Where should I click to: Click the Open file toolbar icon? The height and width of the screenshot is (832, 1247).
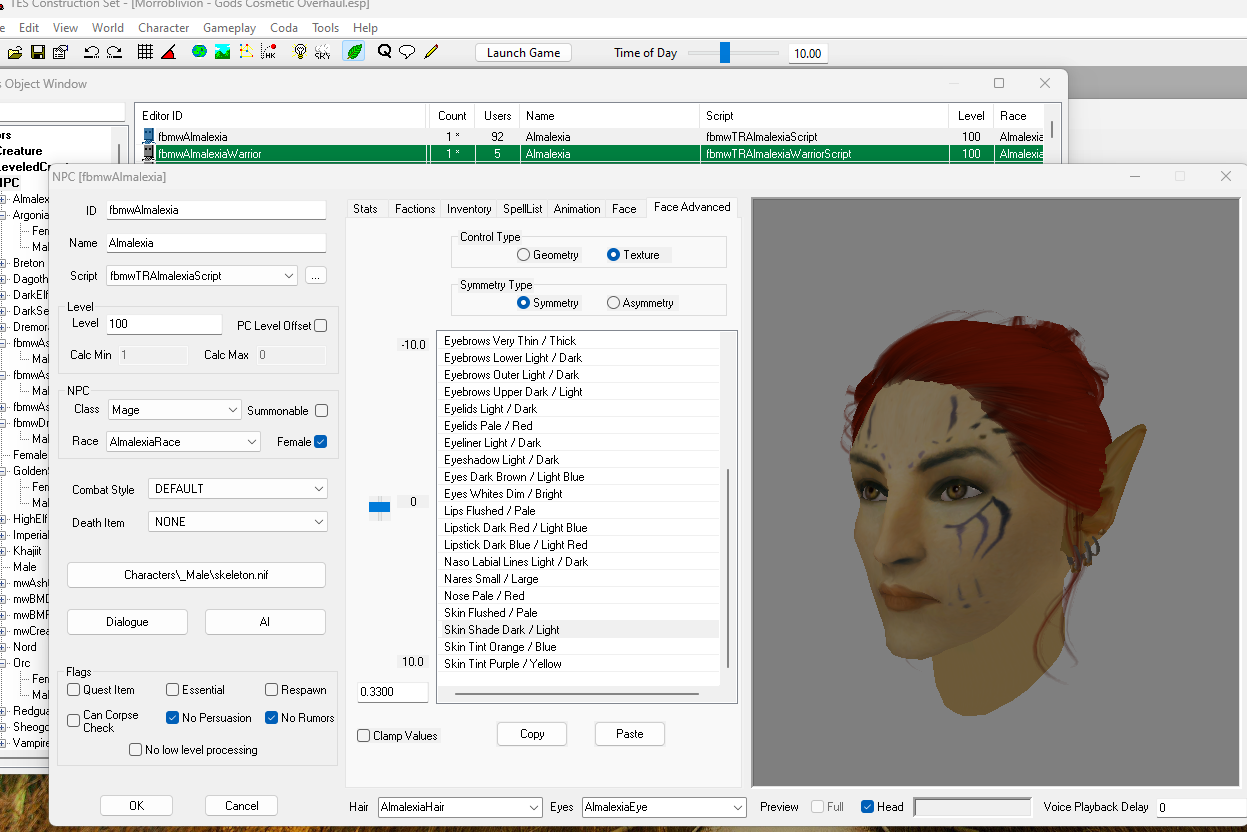tap(15, 52)
